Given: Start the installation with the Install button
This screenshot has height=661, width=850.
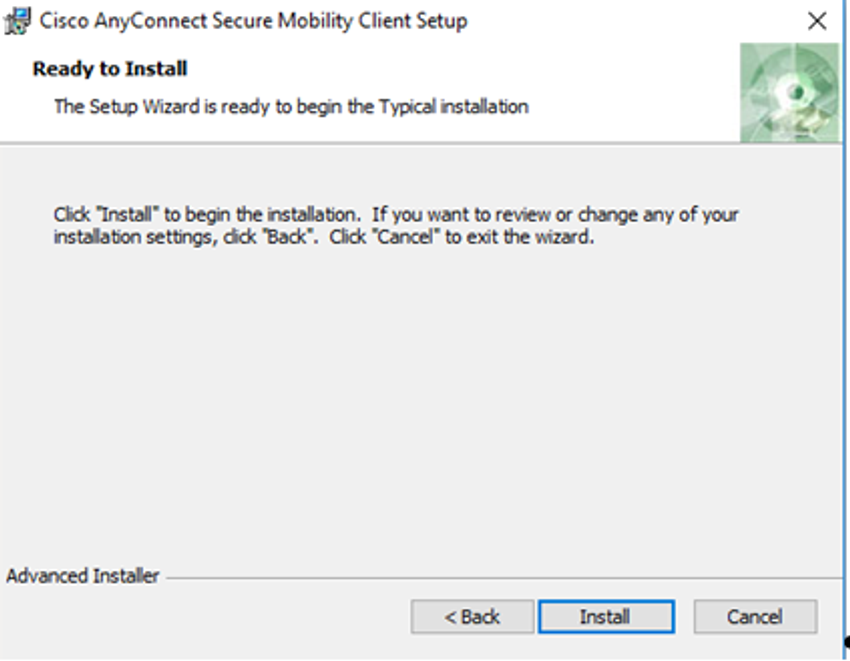Looking at the screenshot, I should point(606,617).
